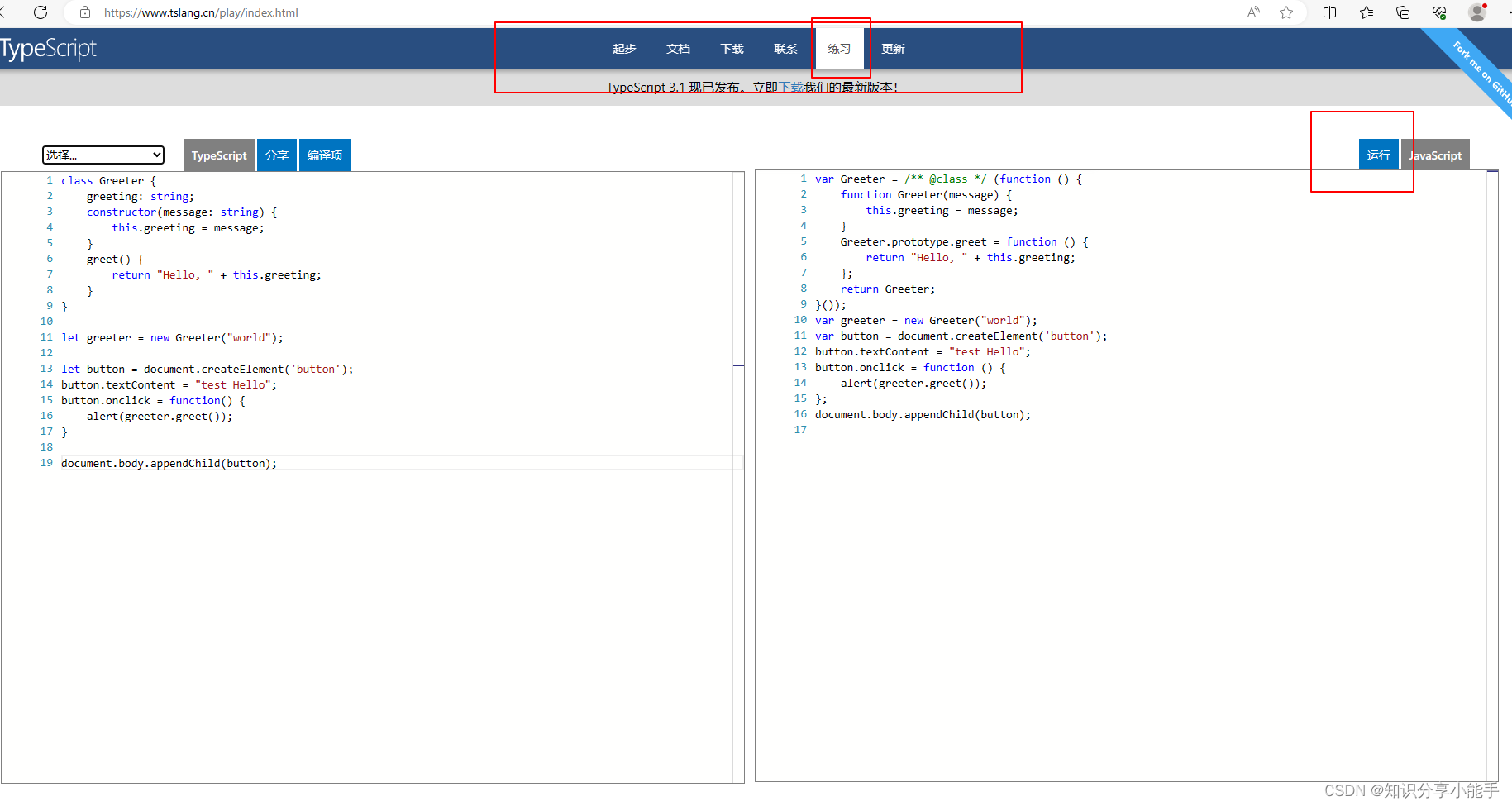Switch output view to JavaScript
The width and height of the screenshot is (1512, 806).
point(1435,155)
